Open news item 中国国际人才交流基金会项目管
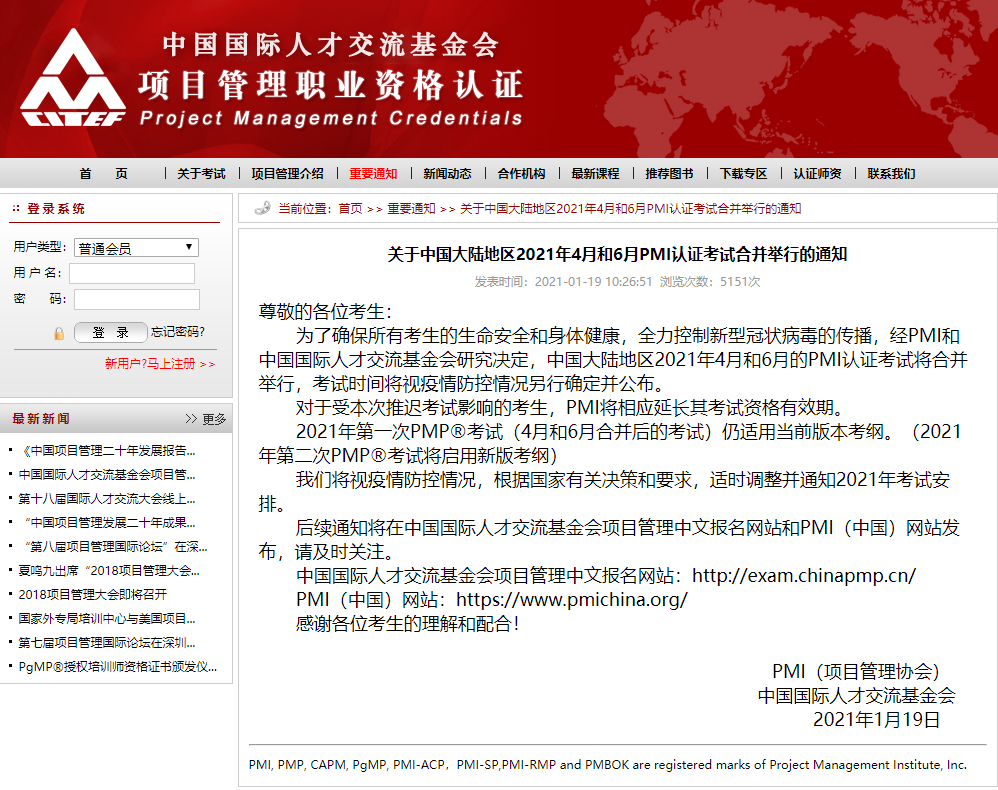 [x=107, y=475]
